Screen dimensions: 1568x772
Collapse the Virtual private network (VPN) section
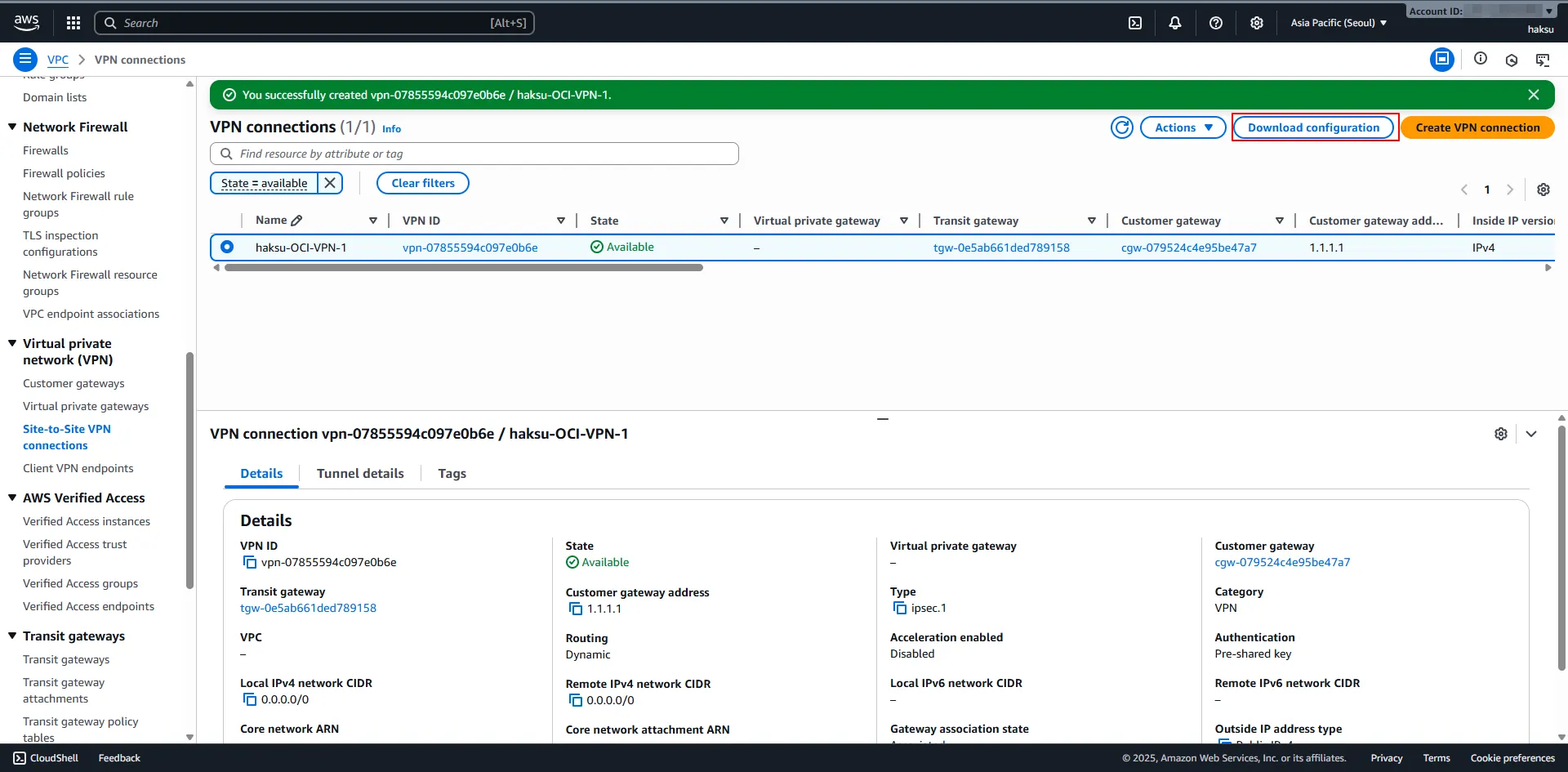[12, 343]
